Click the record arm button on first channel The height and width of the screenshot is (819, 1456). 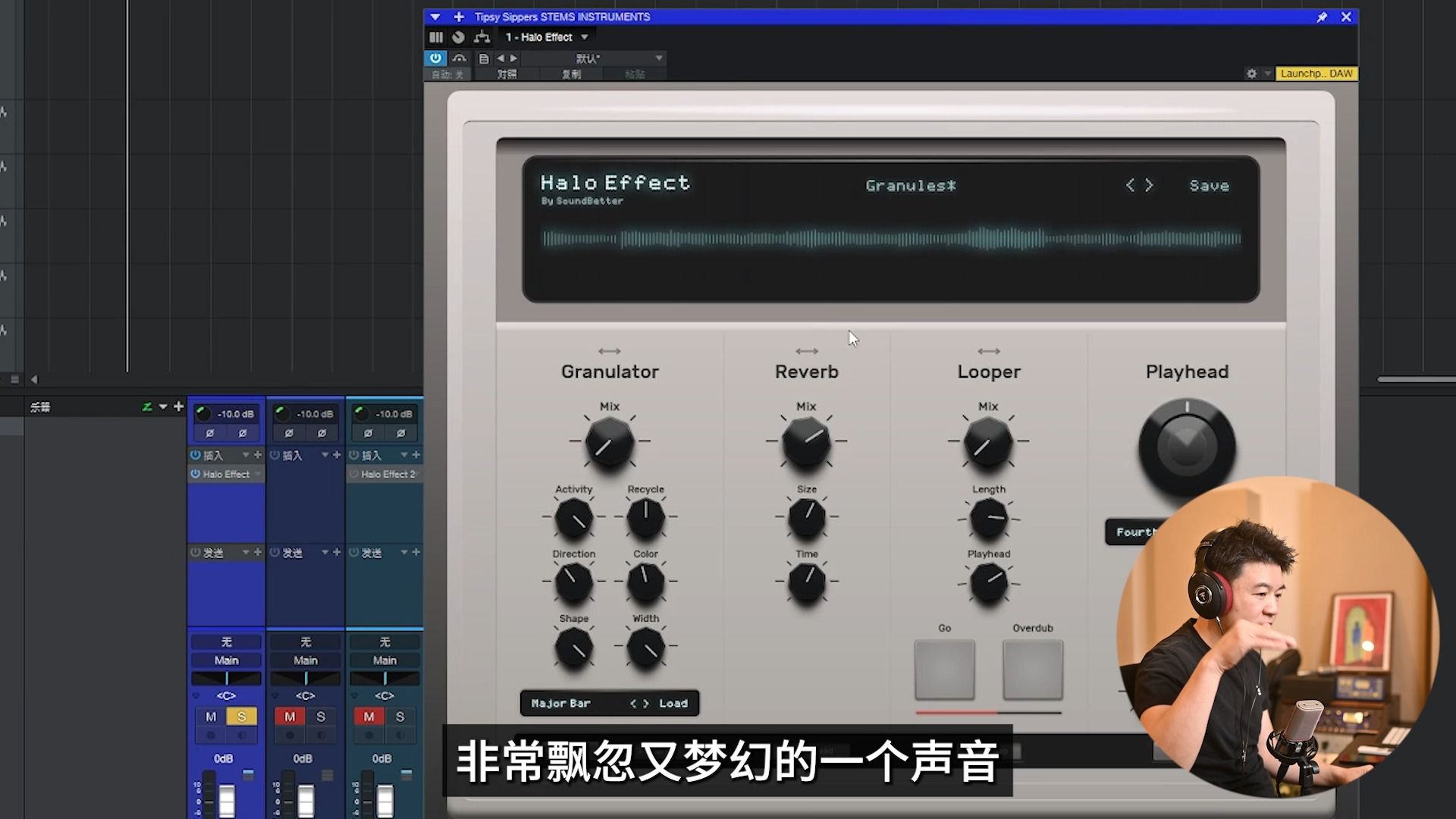211,736
